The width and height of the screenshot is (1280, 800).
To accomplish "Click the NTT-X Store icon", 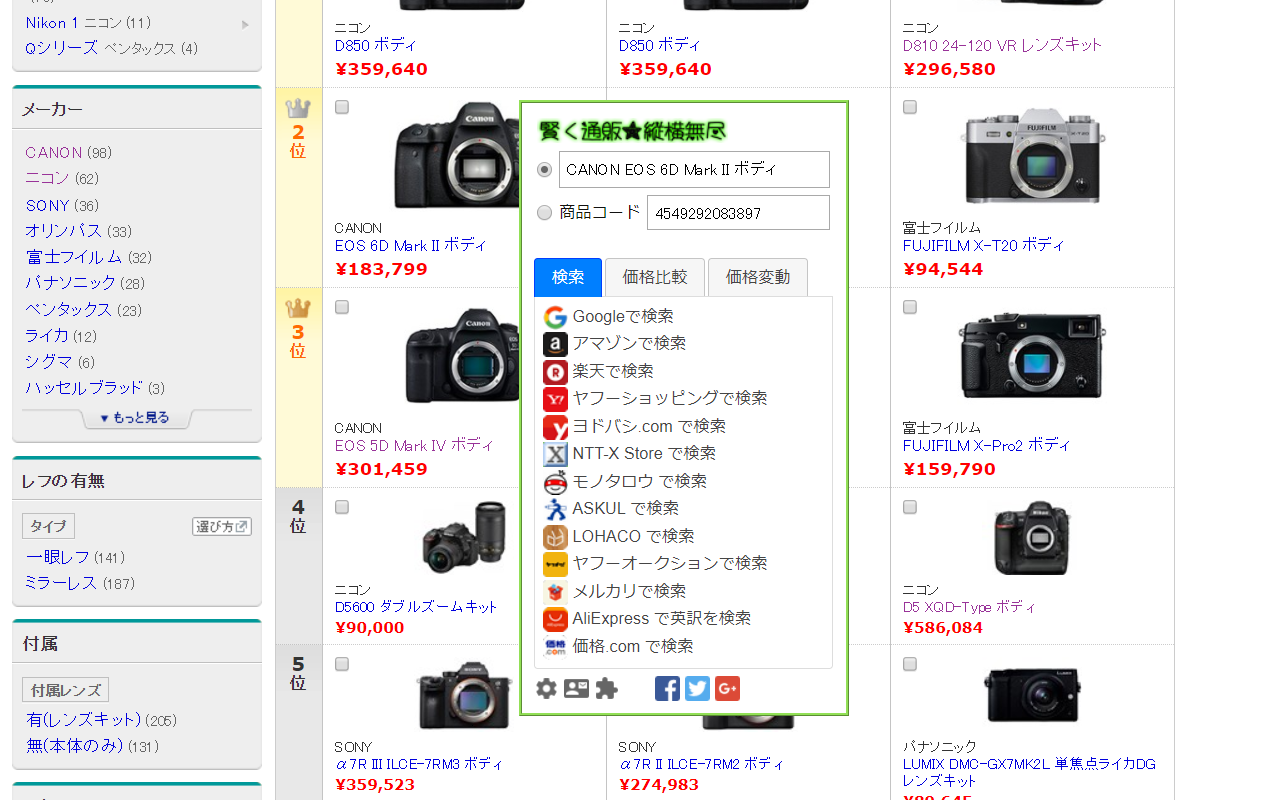I will coord(555,454).
